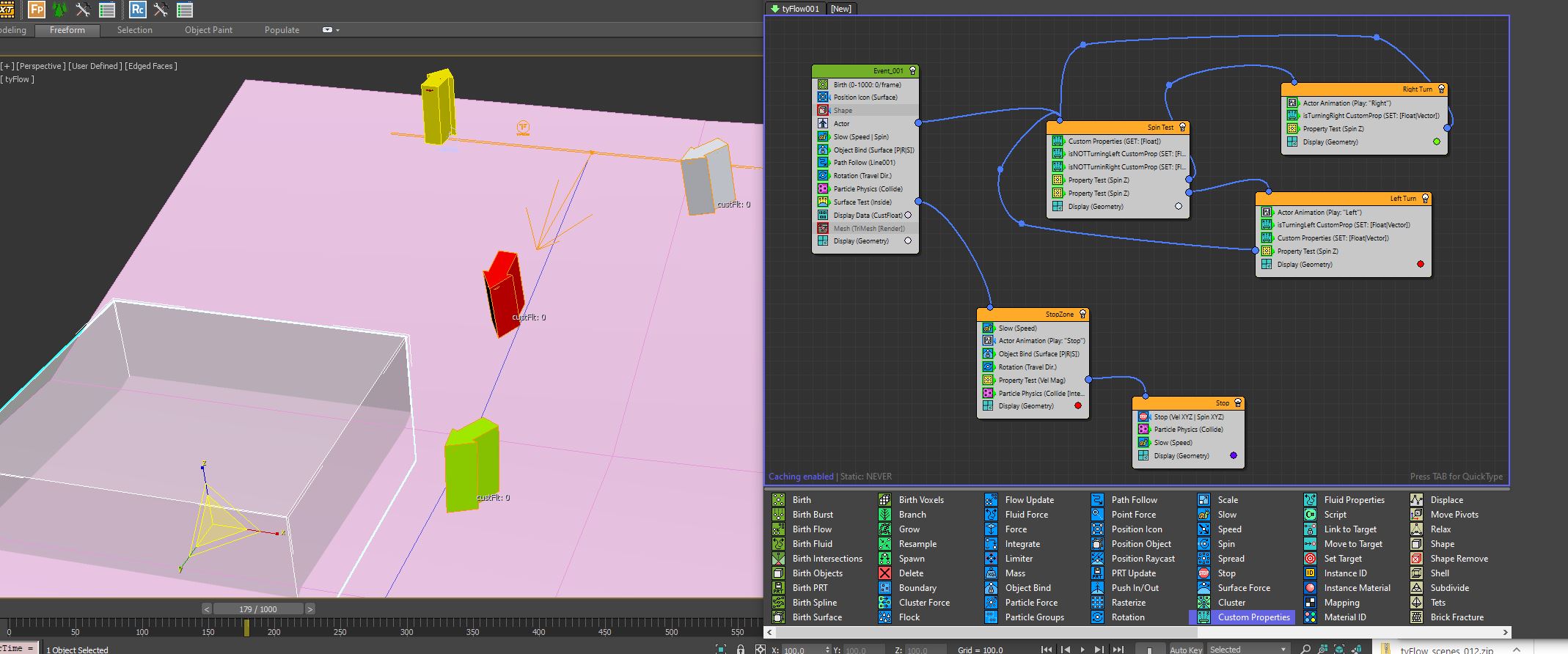Click the Right Turn Display green color dot
This screenshot has width=1568, height=654.
(1436, 142)
